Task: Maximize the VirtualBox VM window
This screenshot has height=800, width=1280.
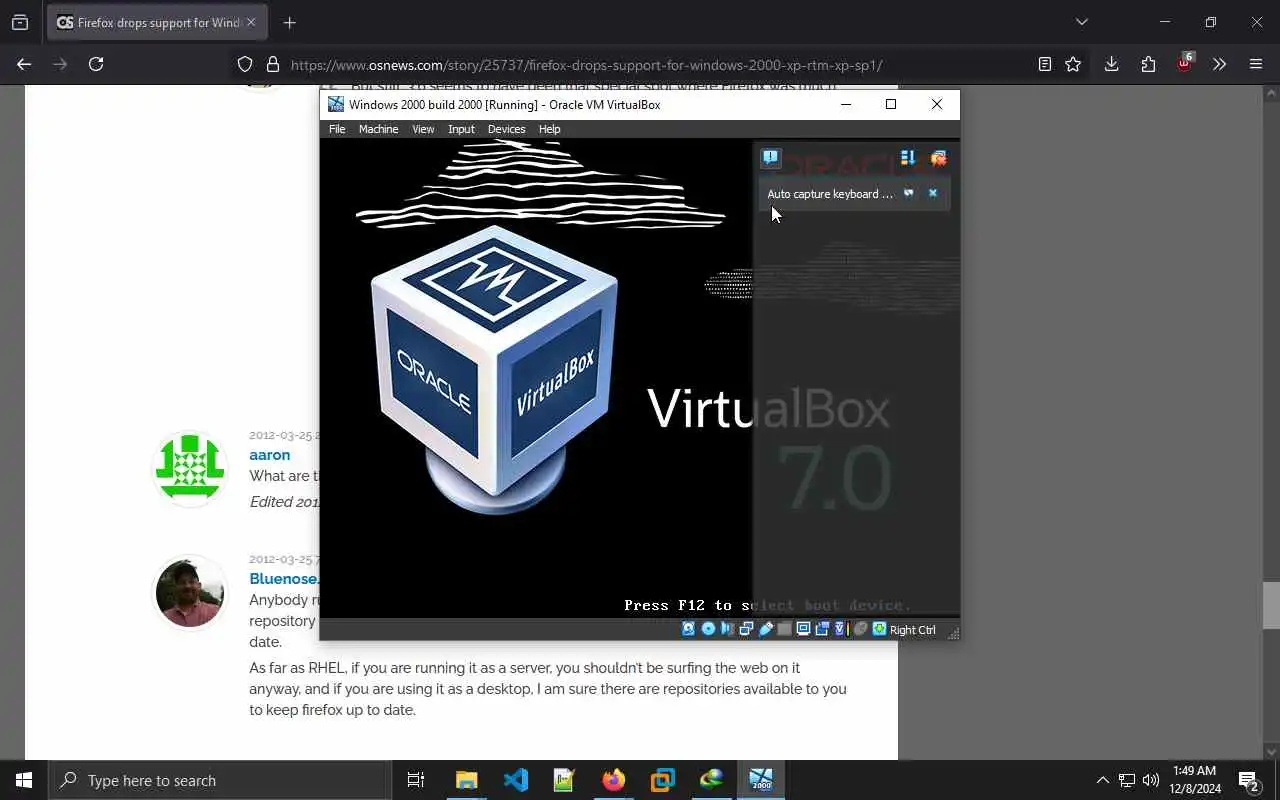Action: click(x=891, y=104)
